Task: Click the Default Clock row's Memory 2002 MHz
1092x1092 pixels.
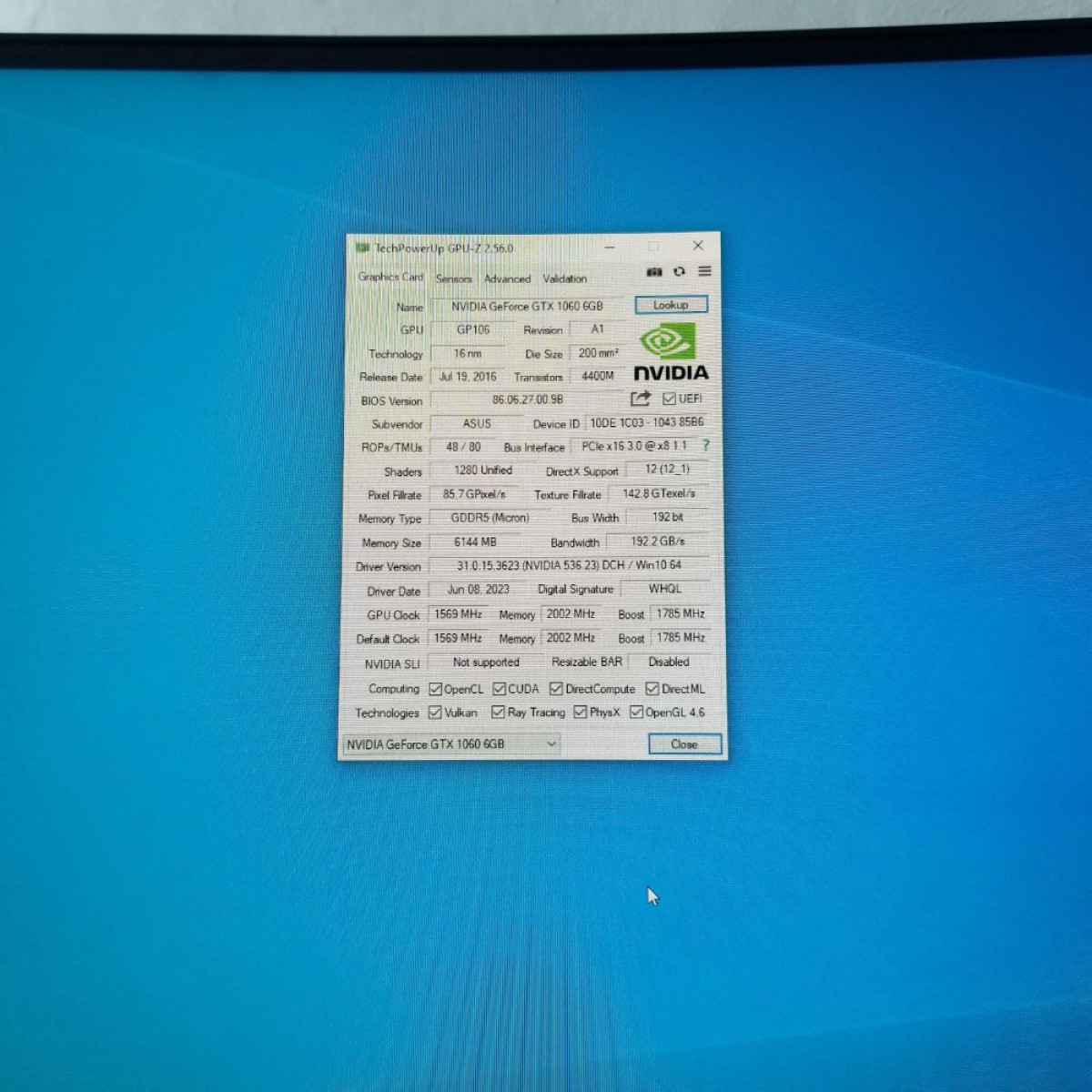Action: (571, 638)
